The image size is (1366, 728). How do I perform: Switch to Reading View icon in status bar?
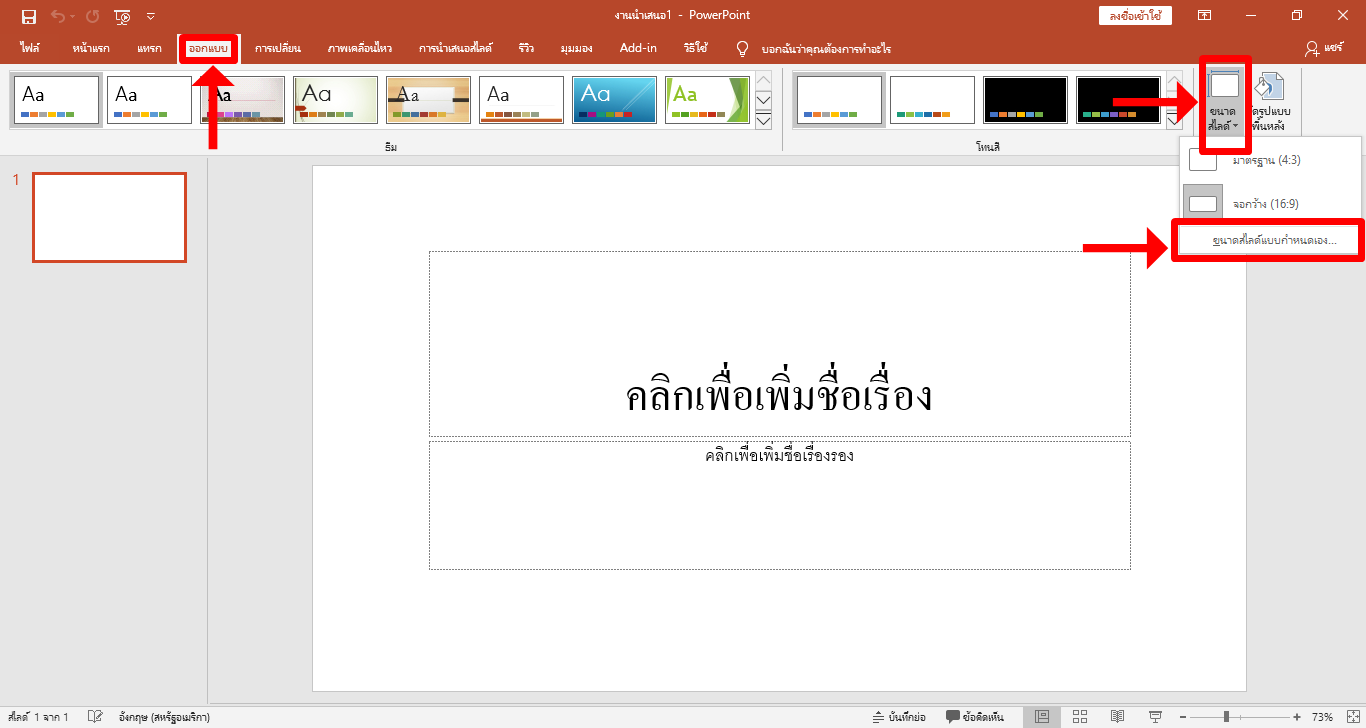tap(1117, 716)
